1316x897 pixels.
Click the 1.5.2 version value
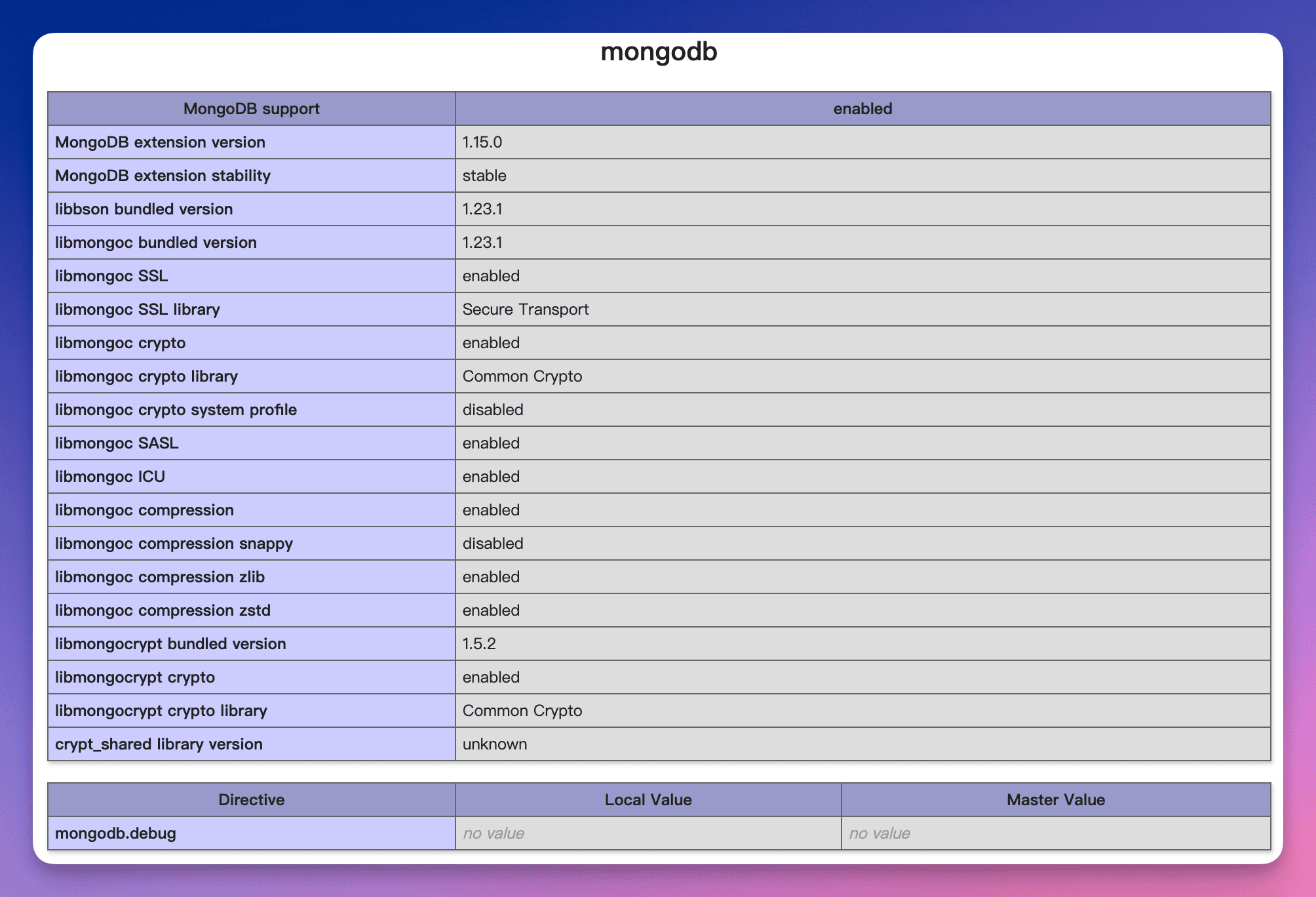click(479, 644)
